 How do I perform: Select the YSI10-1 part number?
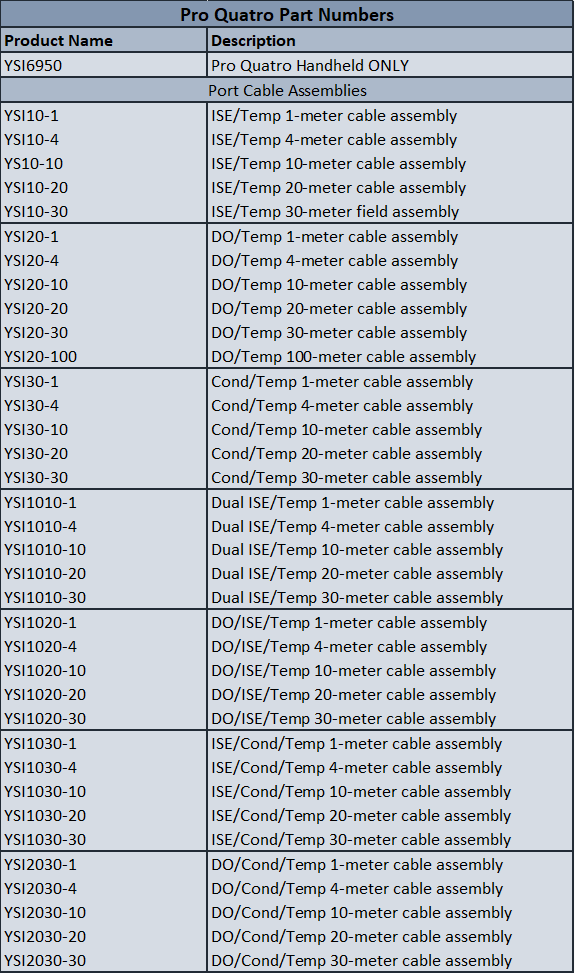pos(31,116)
